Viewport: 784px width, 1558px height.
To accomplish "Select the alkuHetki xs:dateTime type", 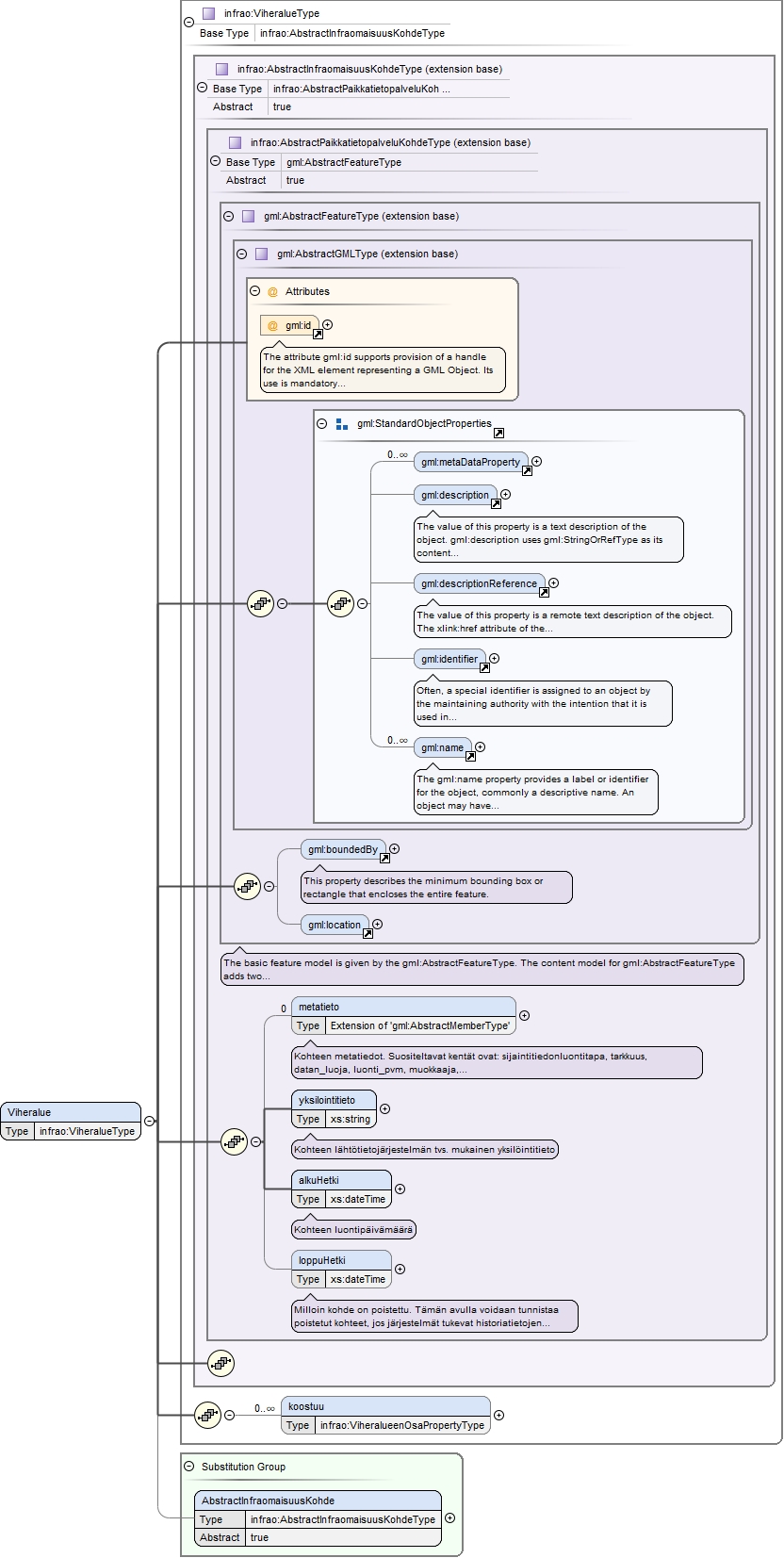I will tap(357, 1199).
